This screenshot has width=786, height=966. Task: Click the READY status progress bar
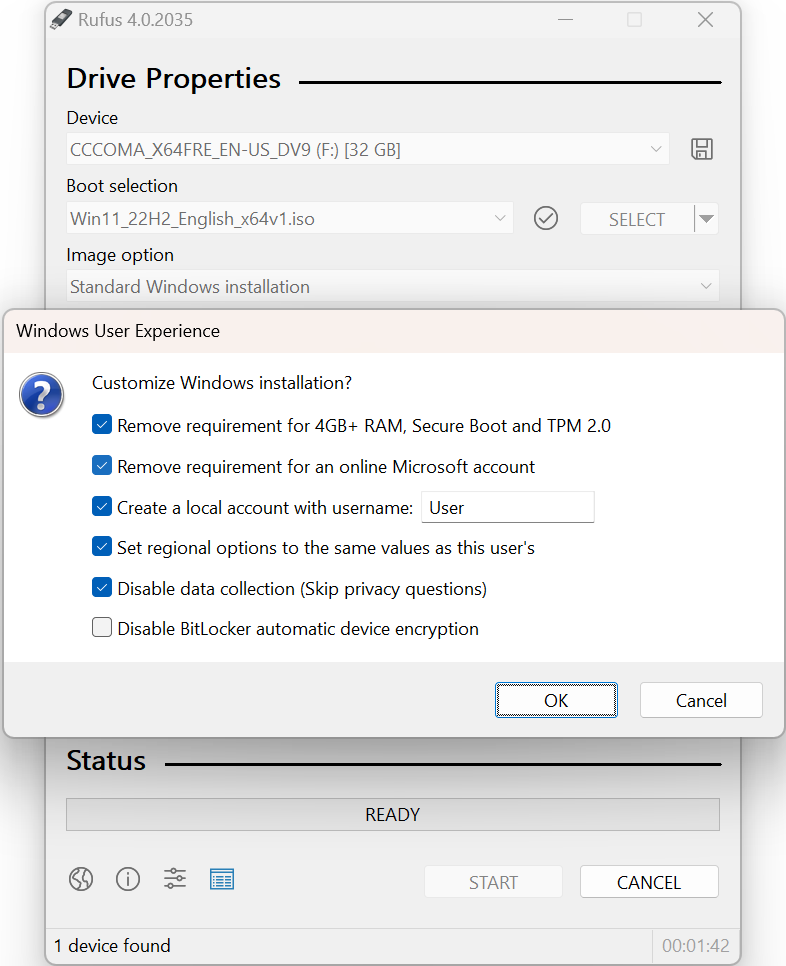[392, 814]
